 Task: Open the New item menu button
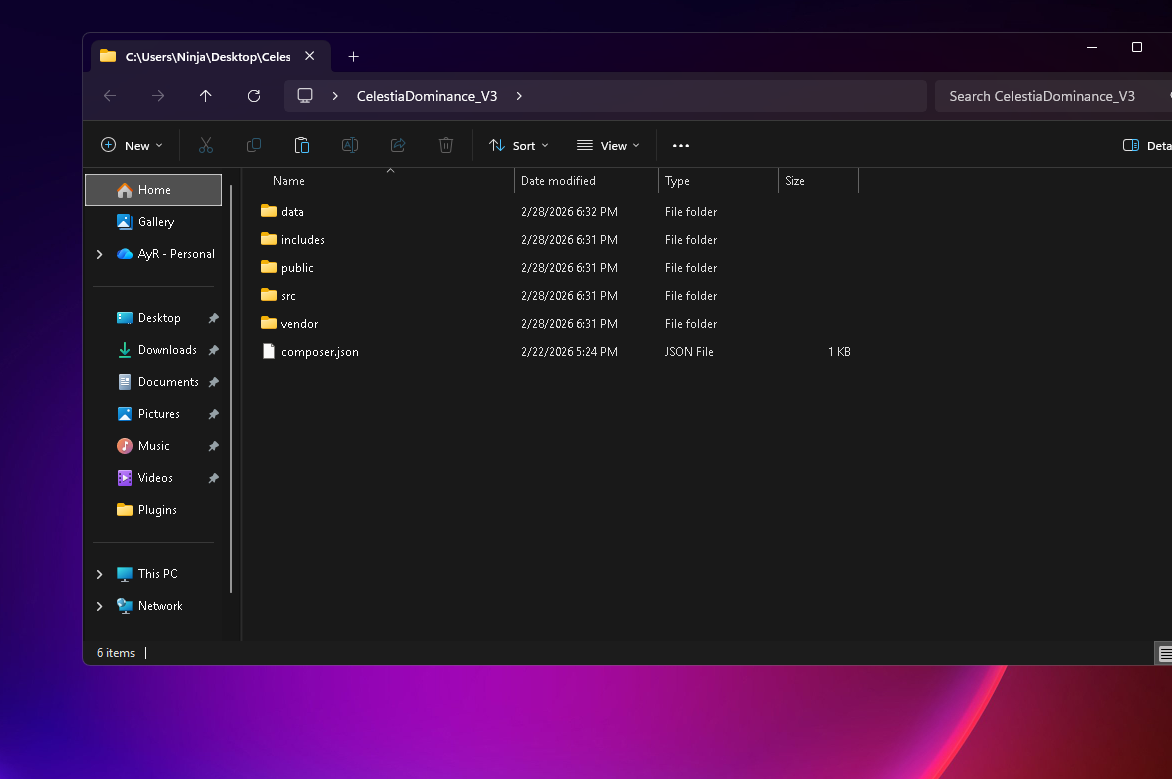(x=132, y=146)
